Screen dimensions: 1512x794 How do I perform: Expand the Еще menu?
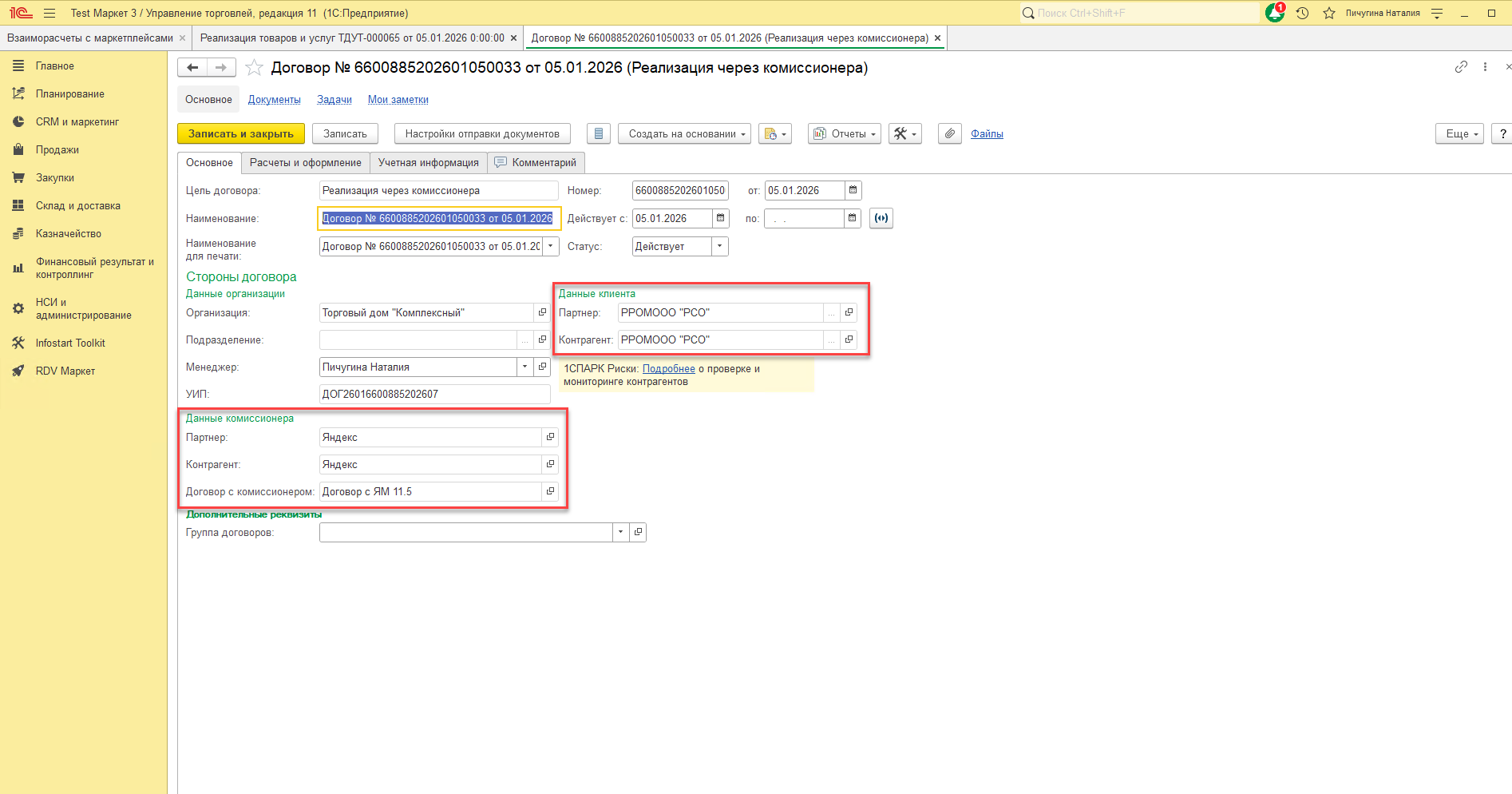1460,133
